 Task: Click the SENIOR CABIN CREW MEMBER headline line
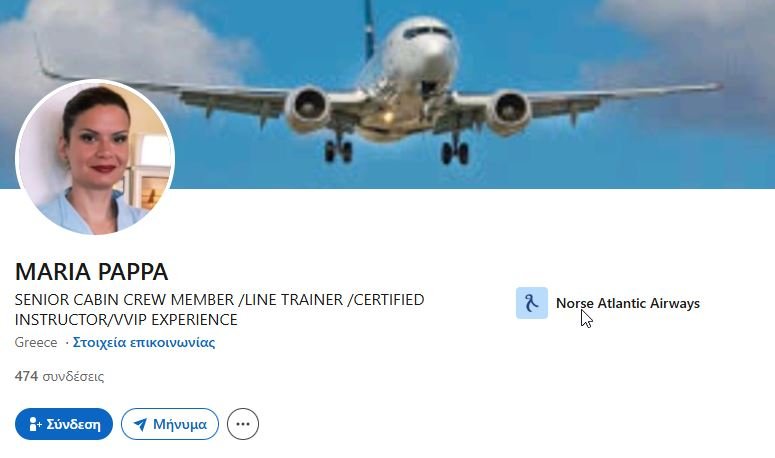click(219, 300)
